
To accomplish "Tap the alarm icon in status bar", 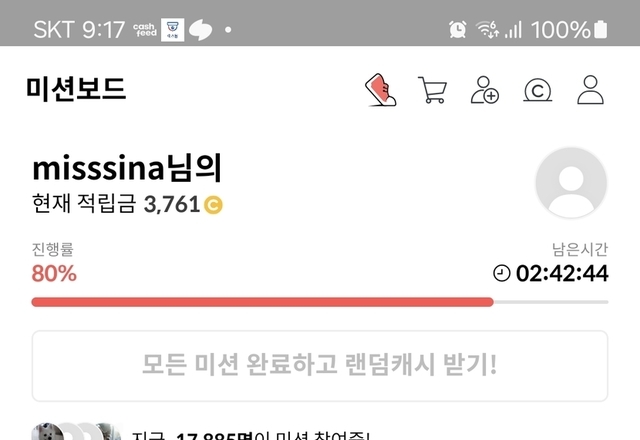I will tap(458, 29).
